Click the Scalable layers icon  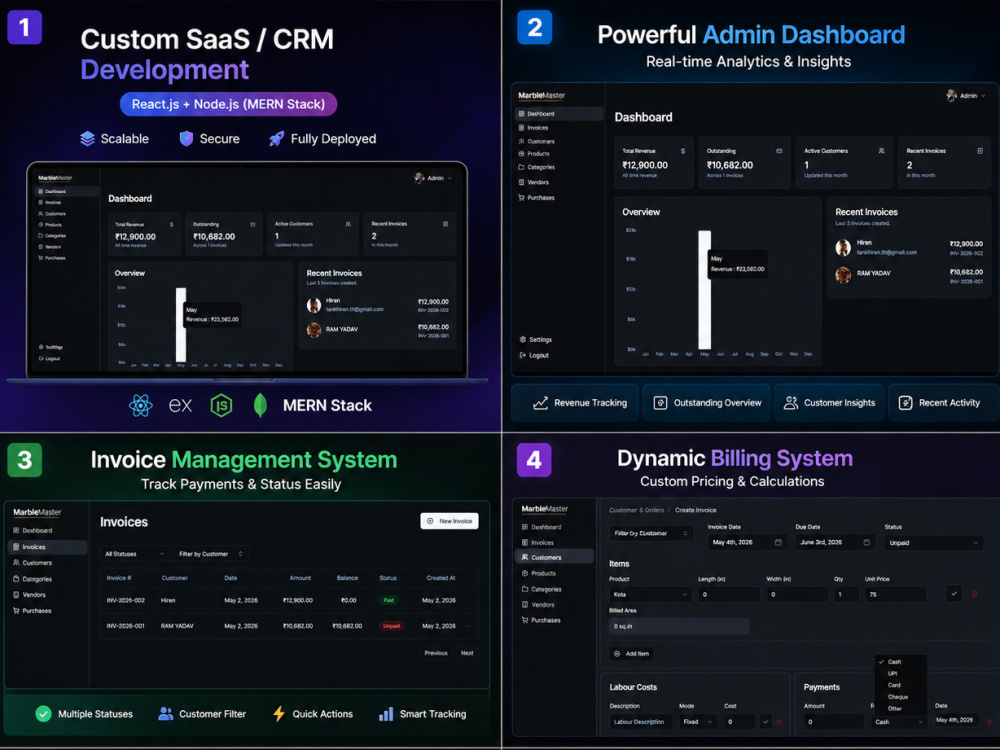[87, 138]
